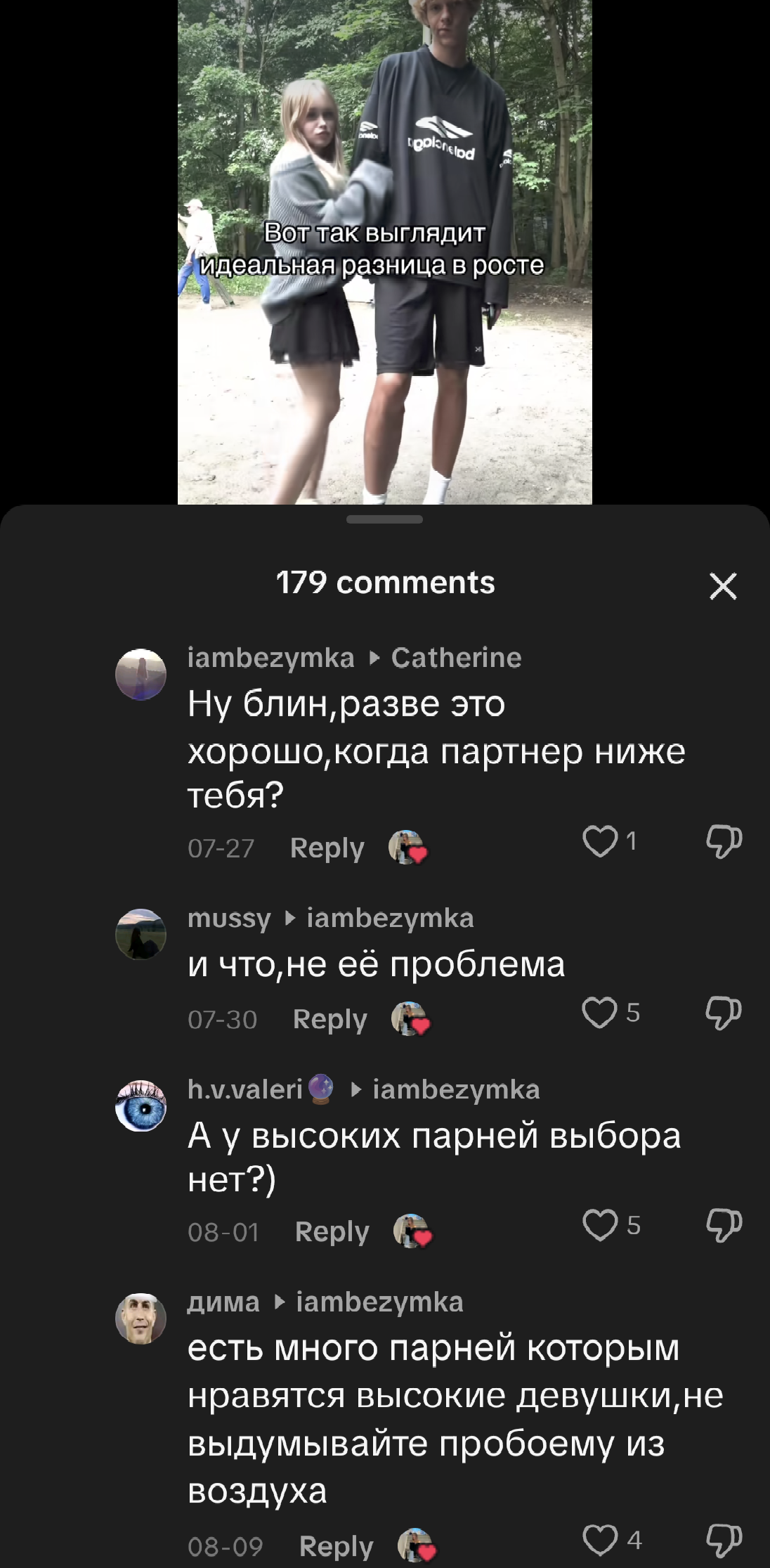Dislike дима's comment thumbs-down icon

click(724, 1541)
